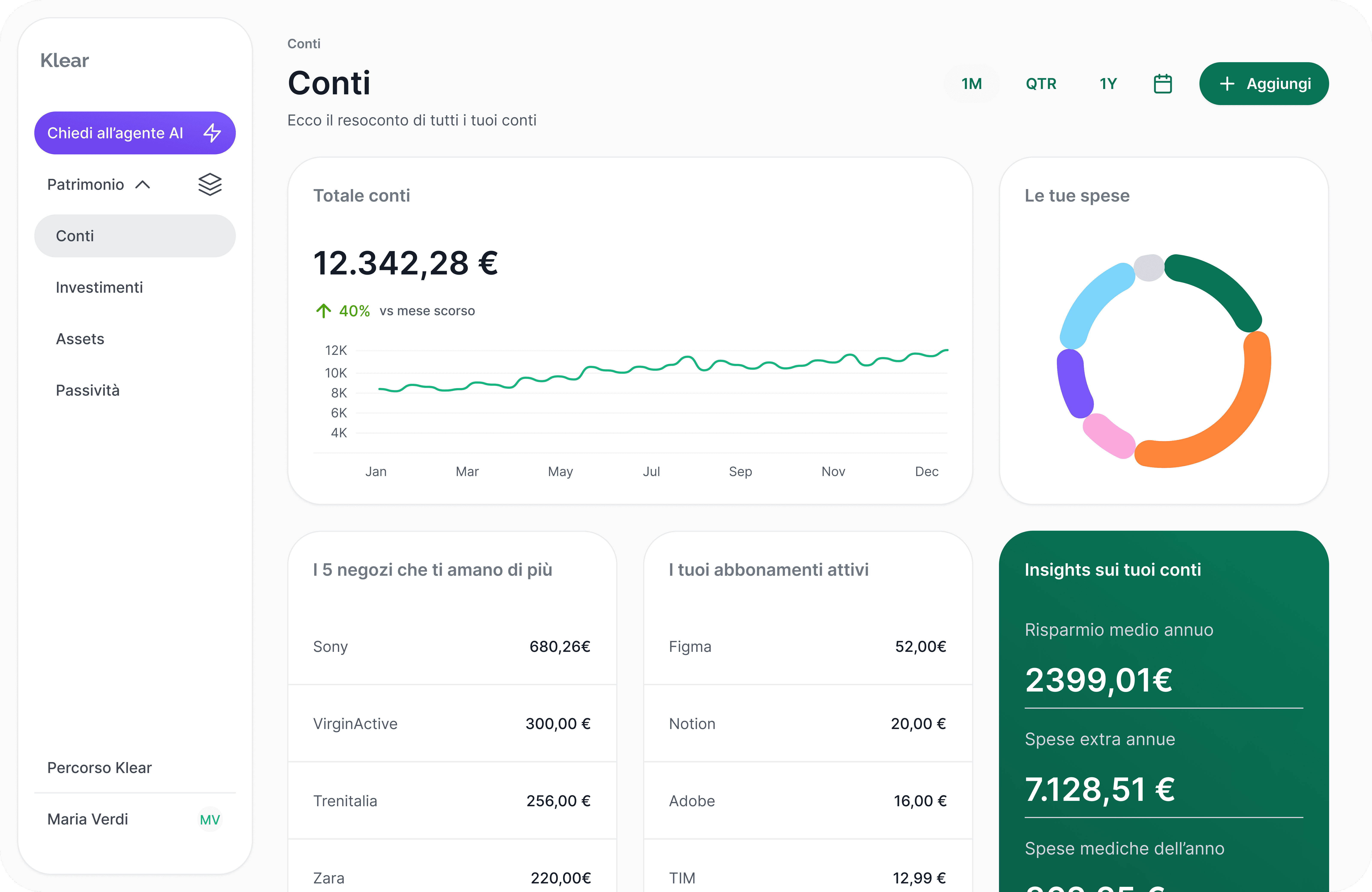This screenshot has height=892, width=1372.
Task: Click the gray donut chart segment
Action: coord(1149,268)
